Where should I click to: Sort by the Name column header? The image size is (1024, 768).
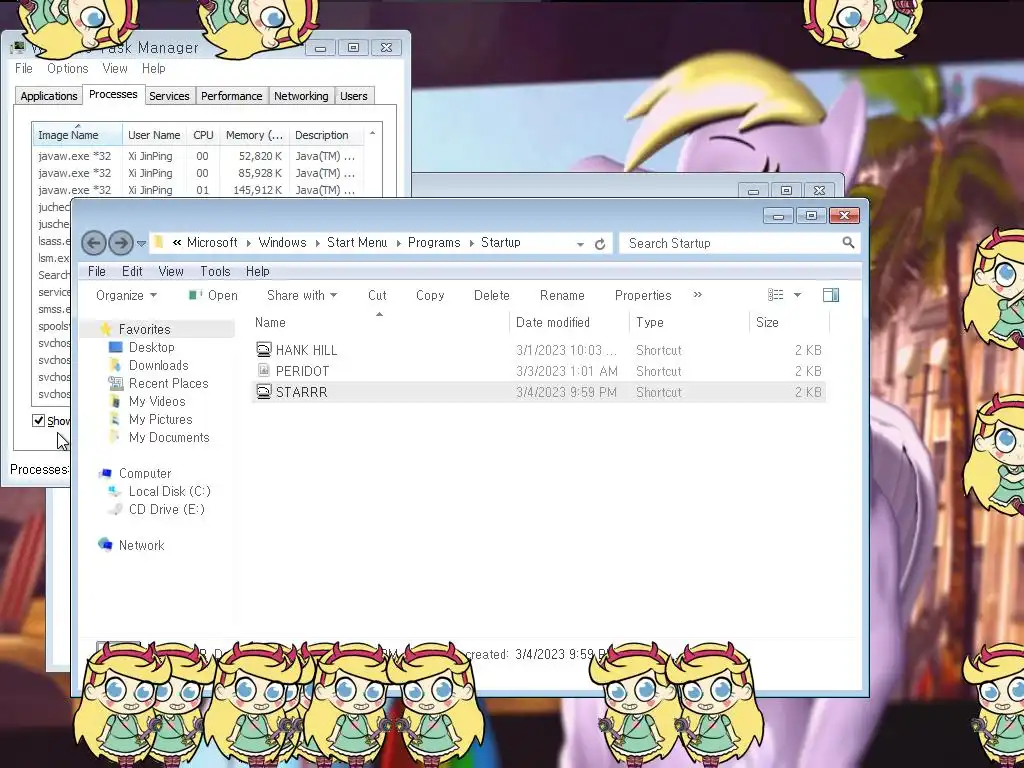(x=380, y=323)
